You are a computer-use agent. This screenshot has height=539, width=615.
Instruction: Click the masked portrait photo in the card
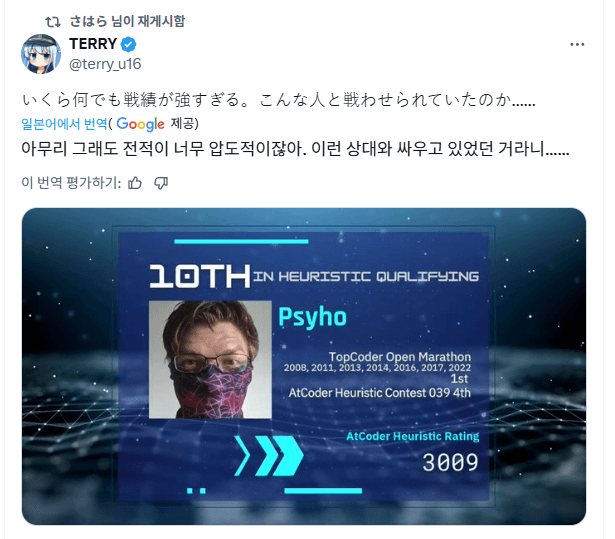tap(210, 359)
